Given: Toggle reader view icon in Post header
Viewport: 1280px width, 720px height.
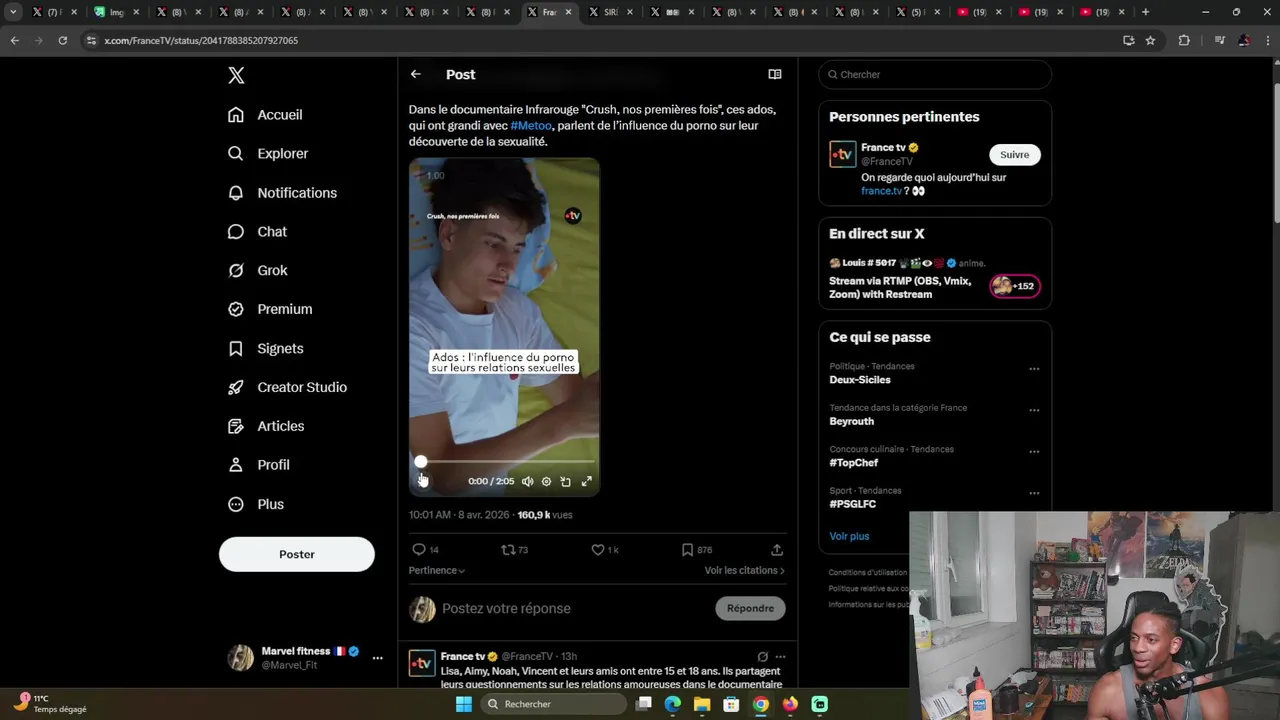Looking at the screenshot, I should click(x=774, y=74).
